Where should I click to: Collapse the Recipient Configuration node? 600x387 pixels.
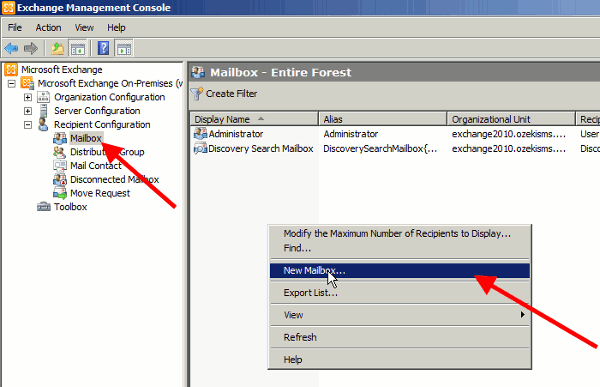coord(28,125)
